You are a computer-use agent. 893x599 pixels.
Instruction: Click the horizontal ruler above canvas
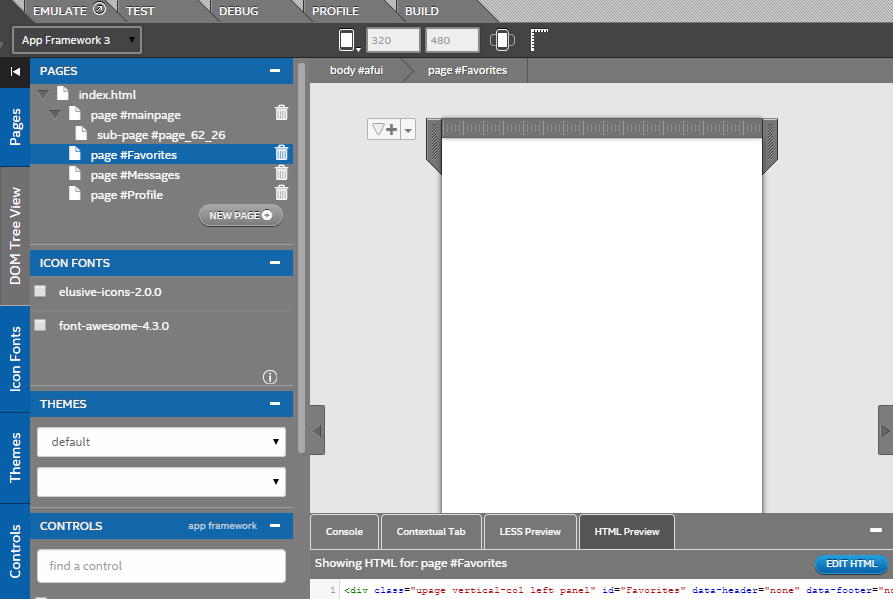click(602, 129)
